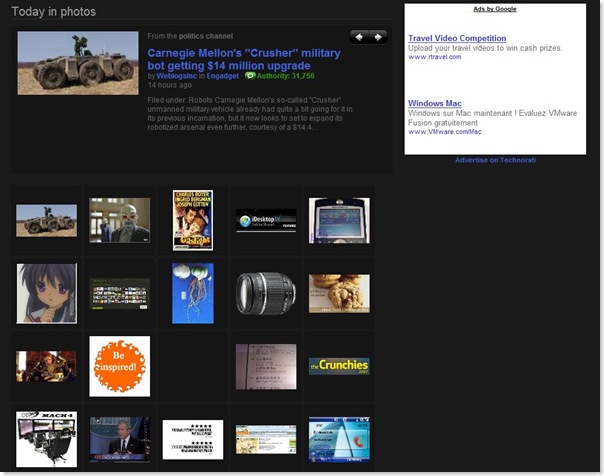Click the Today in photos heading

point(54,12)
